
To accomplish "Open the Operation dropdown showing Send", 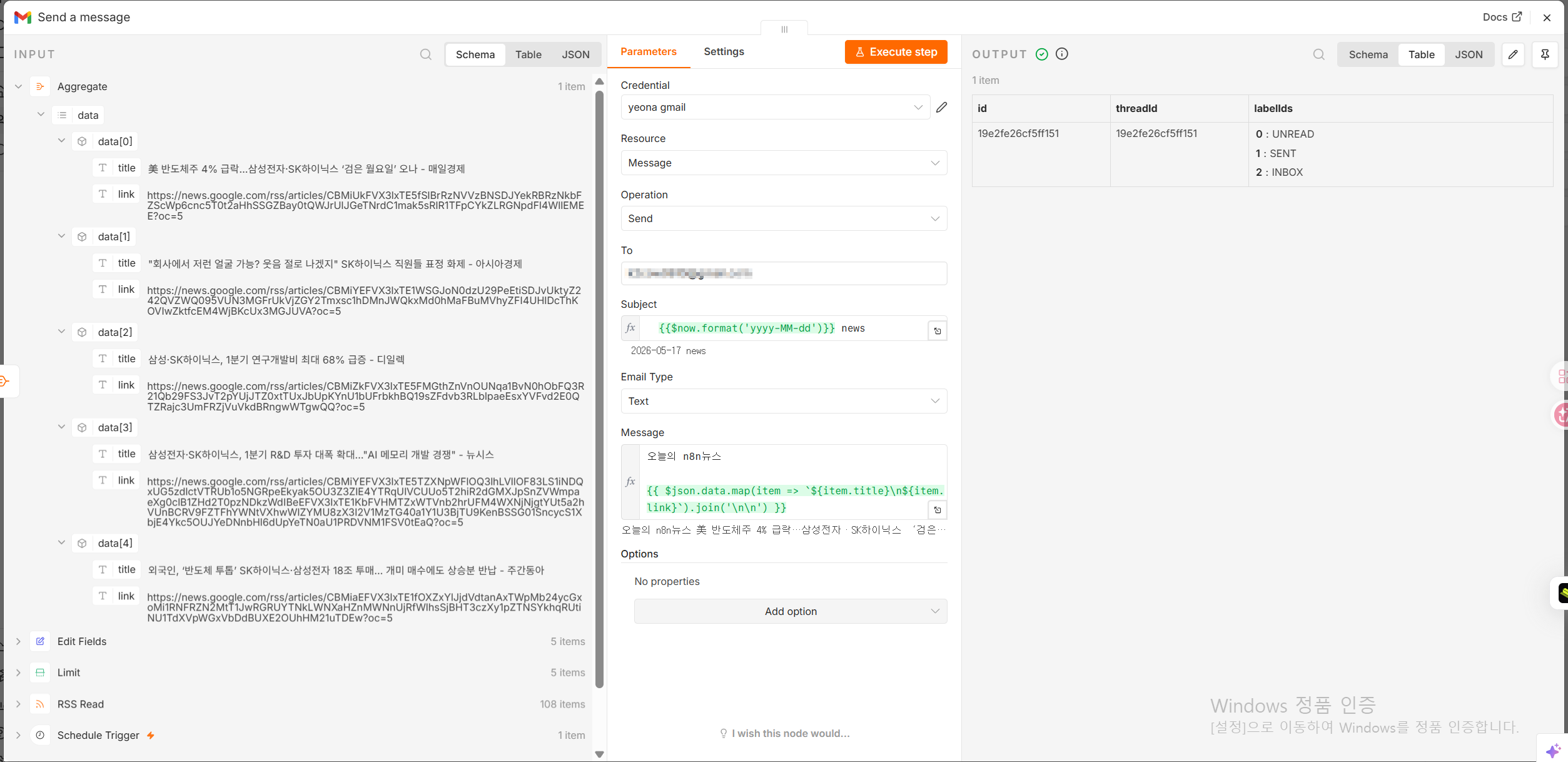I will (x=784, y=218).
